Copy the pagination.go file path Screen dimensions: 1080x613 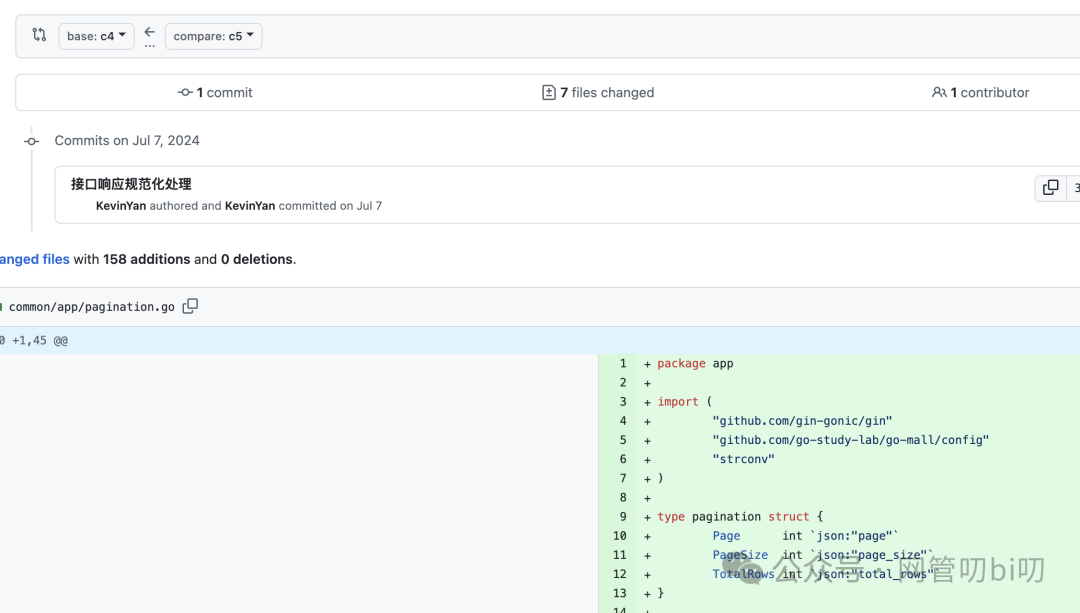click(x=190, y=306)
